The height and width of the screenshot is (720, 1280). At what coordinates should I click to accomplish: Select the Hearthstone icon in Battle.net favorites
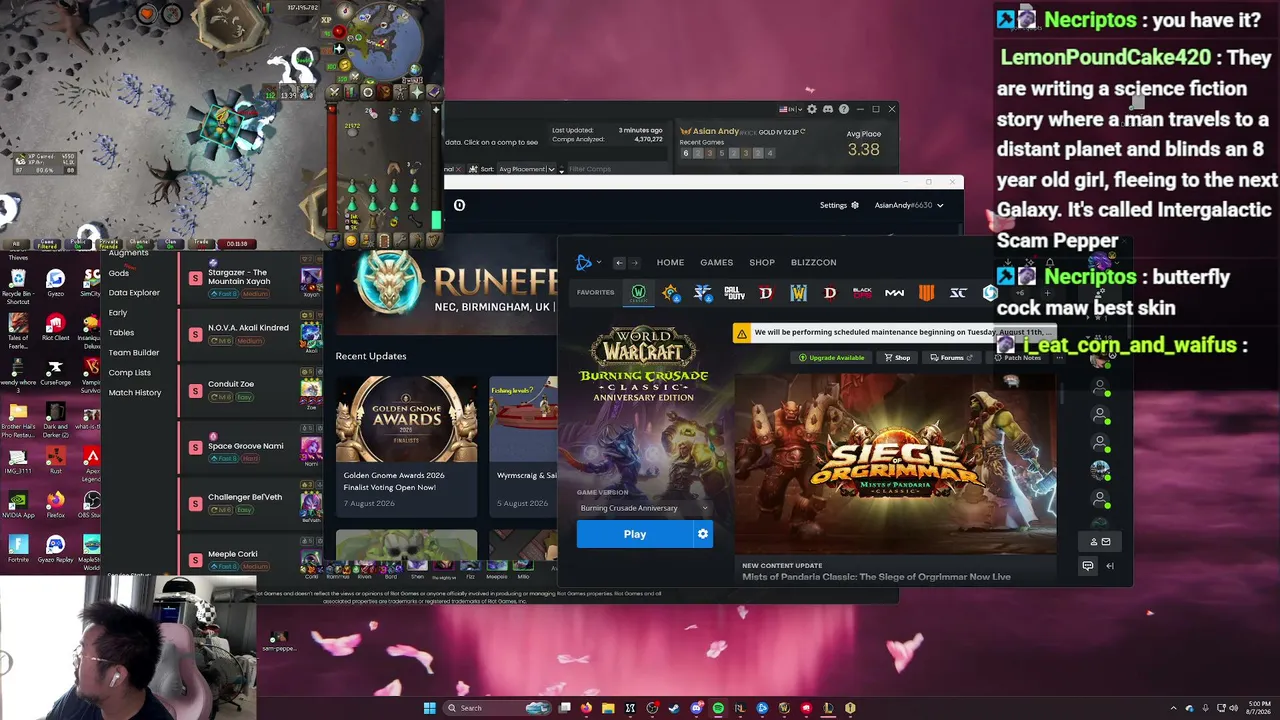point(670,293)
